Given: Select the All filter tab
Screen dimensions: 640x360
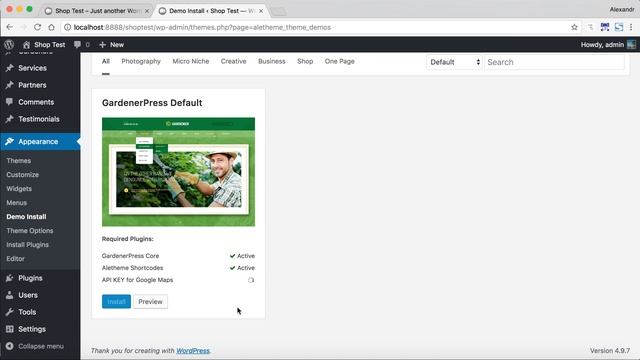Looking at the screenshot, I should coord(106,61).
